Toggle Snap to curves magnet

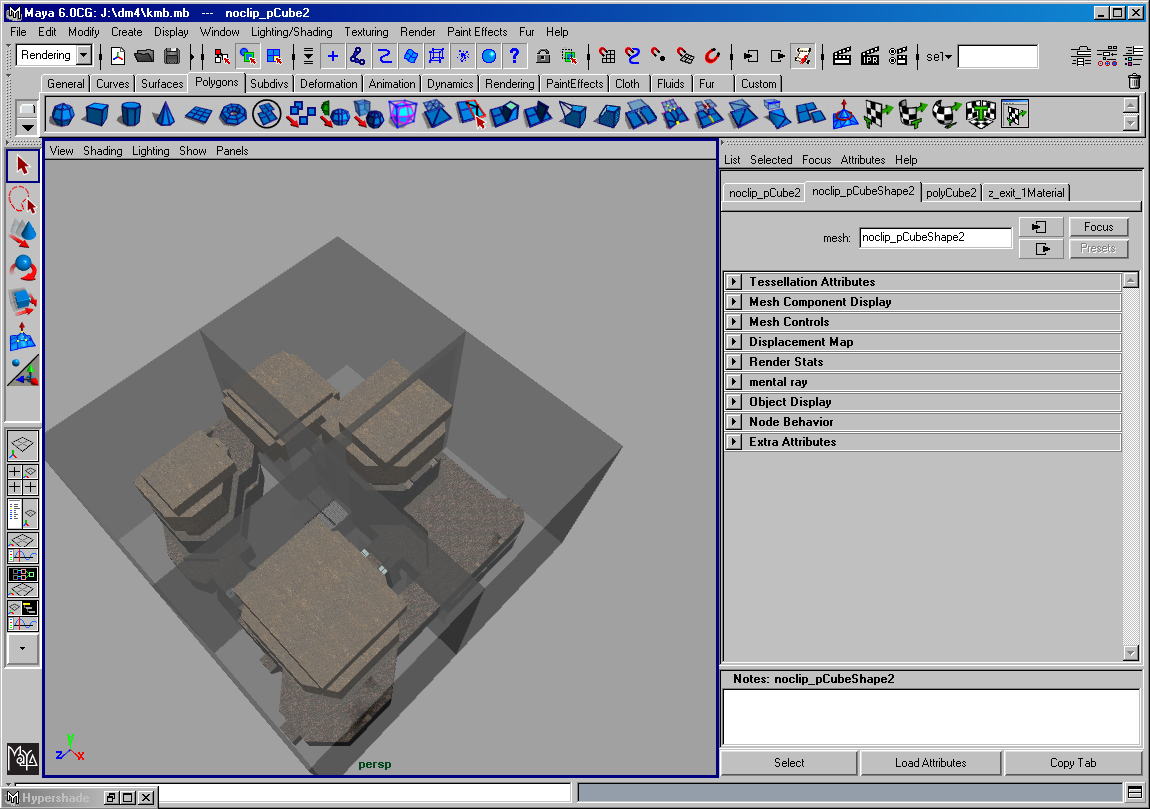[633, 56]
